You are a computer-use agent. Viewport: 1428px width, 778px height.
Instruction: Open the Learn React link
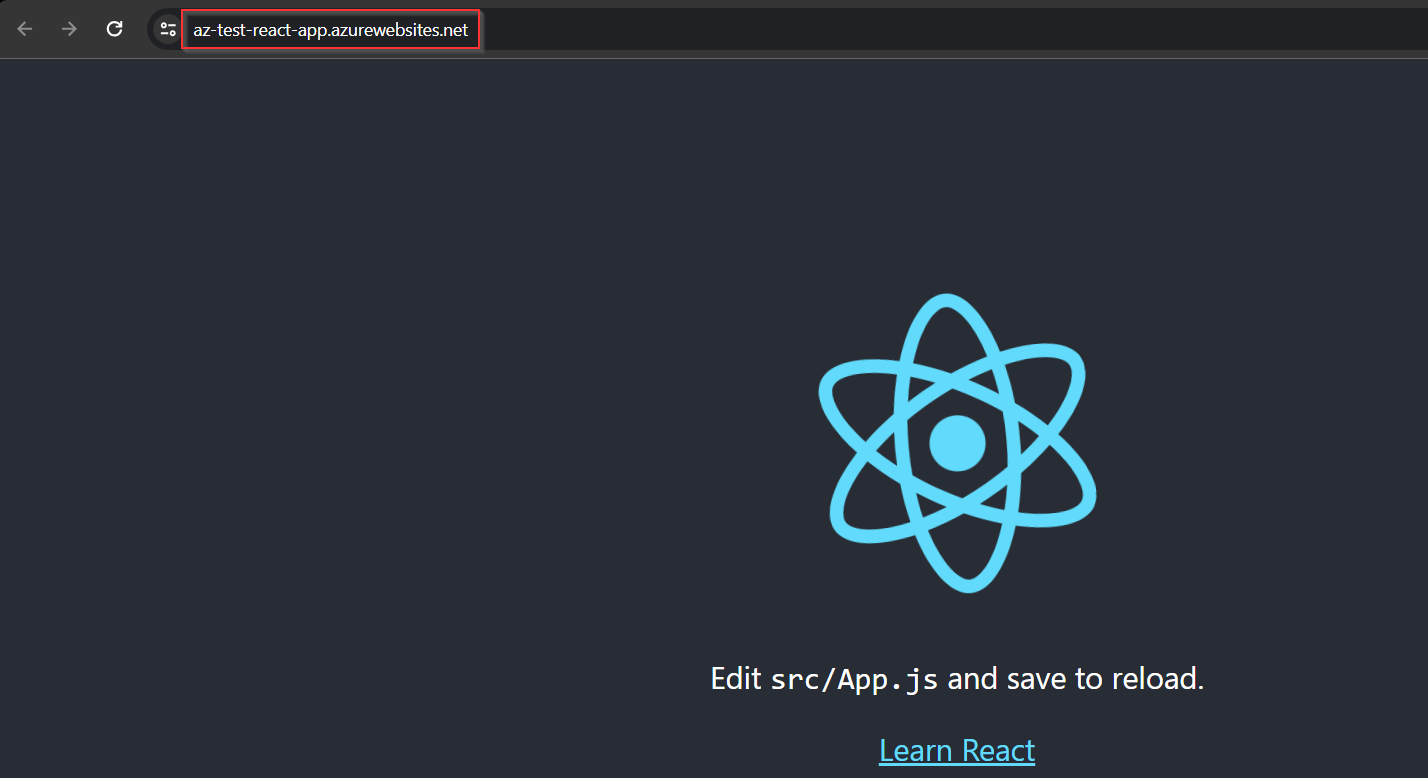[x=957, y=750]
